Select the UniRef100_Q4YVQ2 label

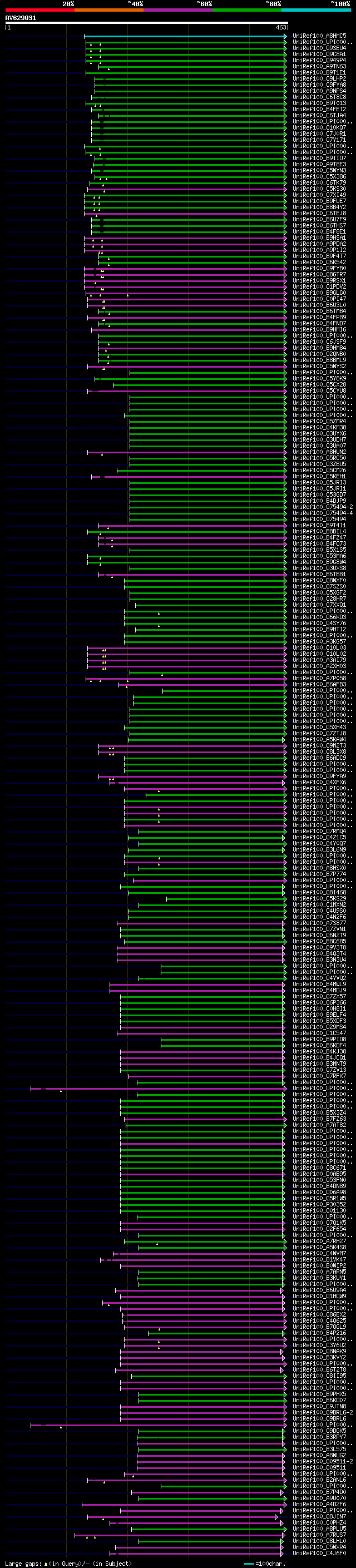(319, 978)
